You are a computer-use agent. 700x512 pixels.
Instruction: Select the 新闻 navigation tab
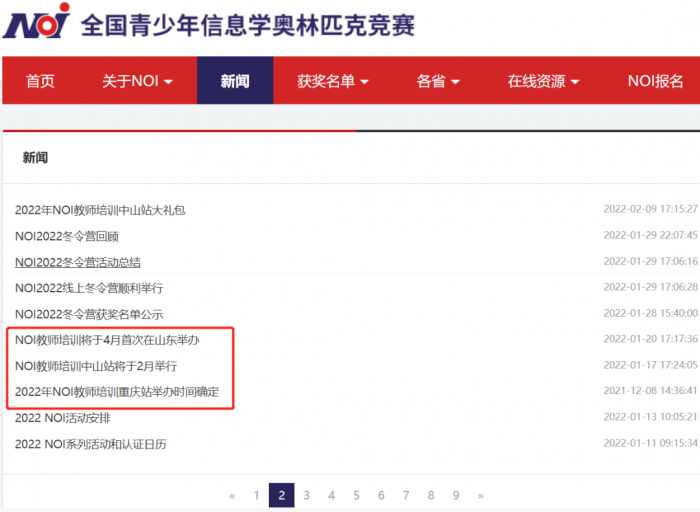pyautogui.click(x=235, y=81)
